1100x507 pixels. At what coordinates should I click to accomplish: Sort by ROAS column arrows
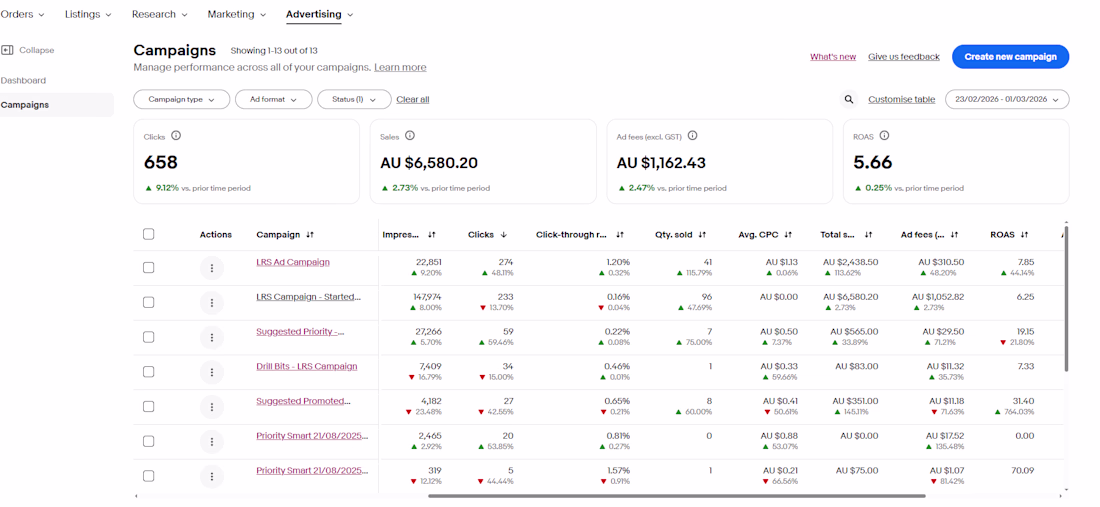[1024, 235]
